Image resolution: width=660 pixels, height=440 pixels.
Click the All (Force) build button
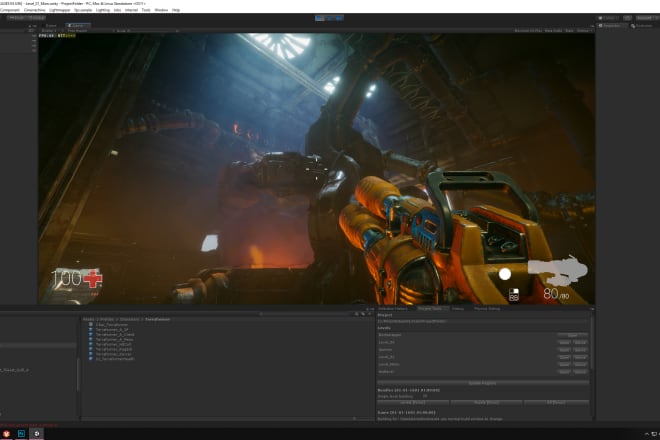(556, 403)
